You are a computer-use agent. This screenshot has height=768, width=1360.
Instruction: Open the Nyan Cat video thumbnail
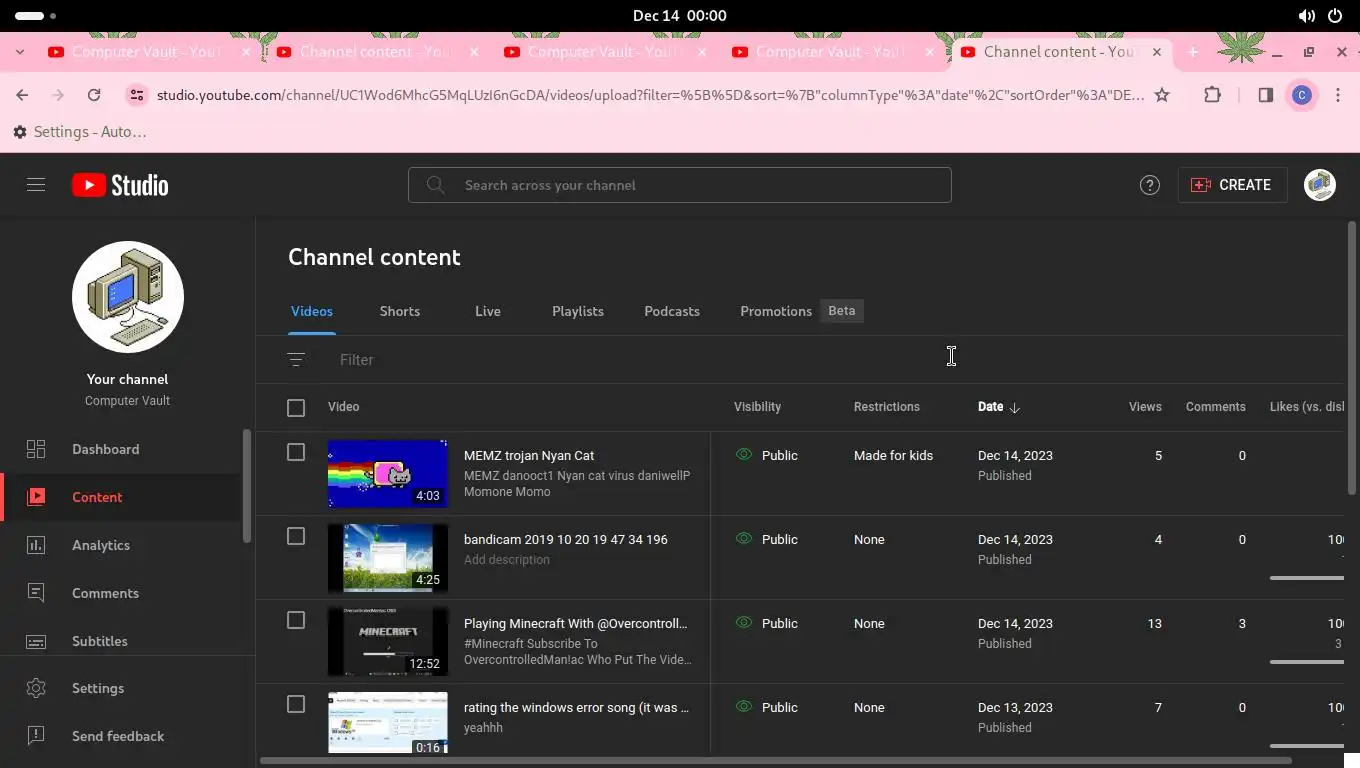pyautogui.click(x=388, y=473)
